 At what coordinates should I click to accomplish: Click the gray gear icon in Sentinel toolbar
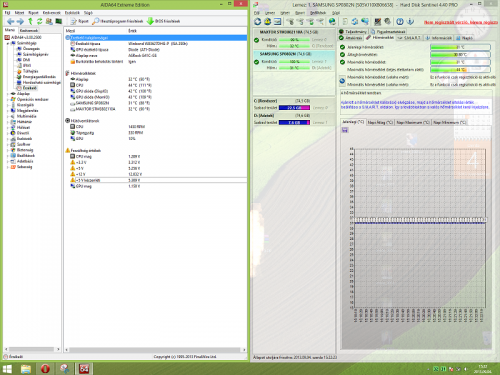(x=388, y=22)
